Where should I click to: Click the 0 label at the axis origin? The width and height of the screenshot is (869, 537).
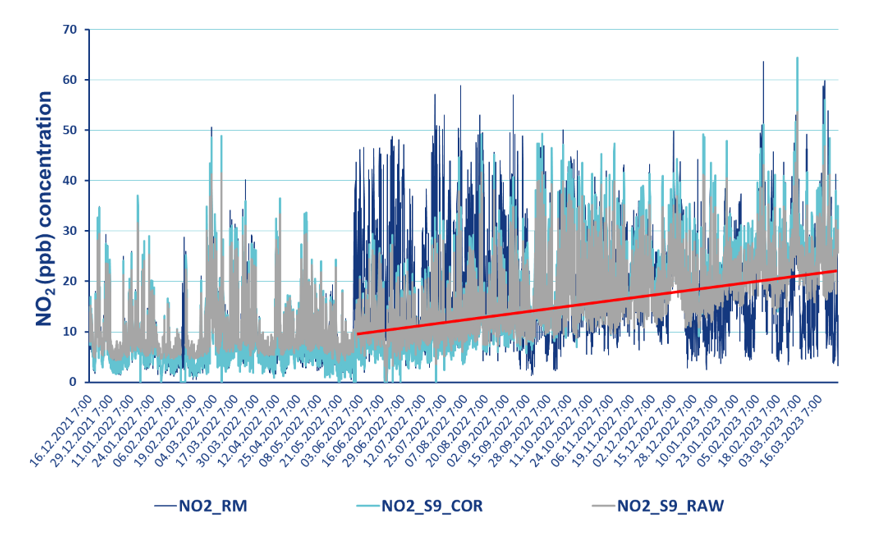tap(72, 382)
